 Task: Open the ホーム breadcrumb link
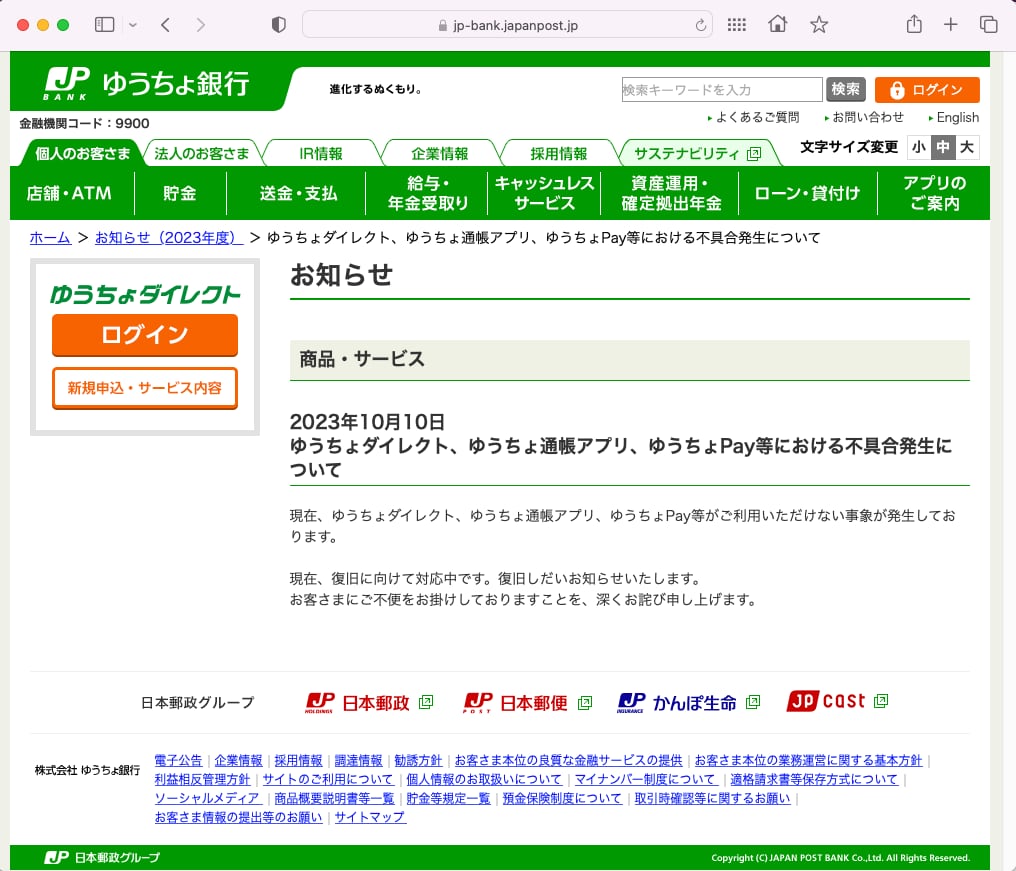50,237
